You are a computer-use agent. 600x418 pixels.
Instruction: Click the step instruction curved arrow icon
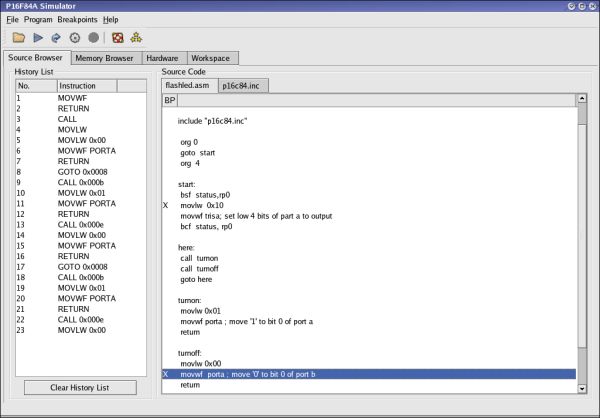point(56,38)
